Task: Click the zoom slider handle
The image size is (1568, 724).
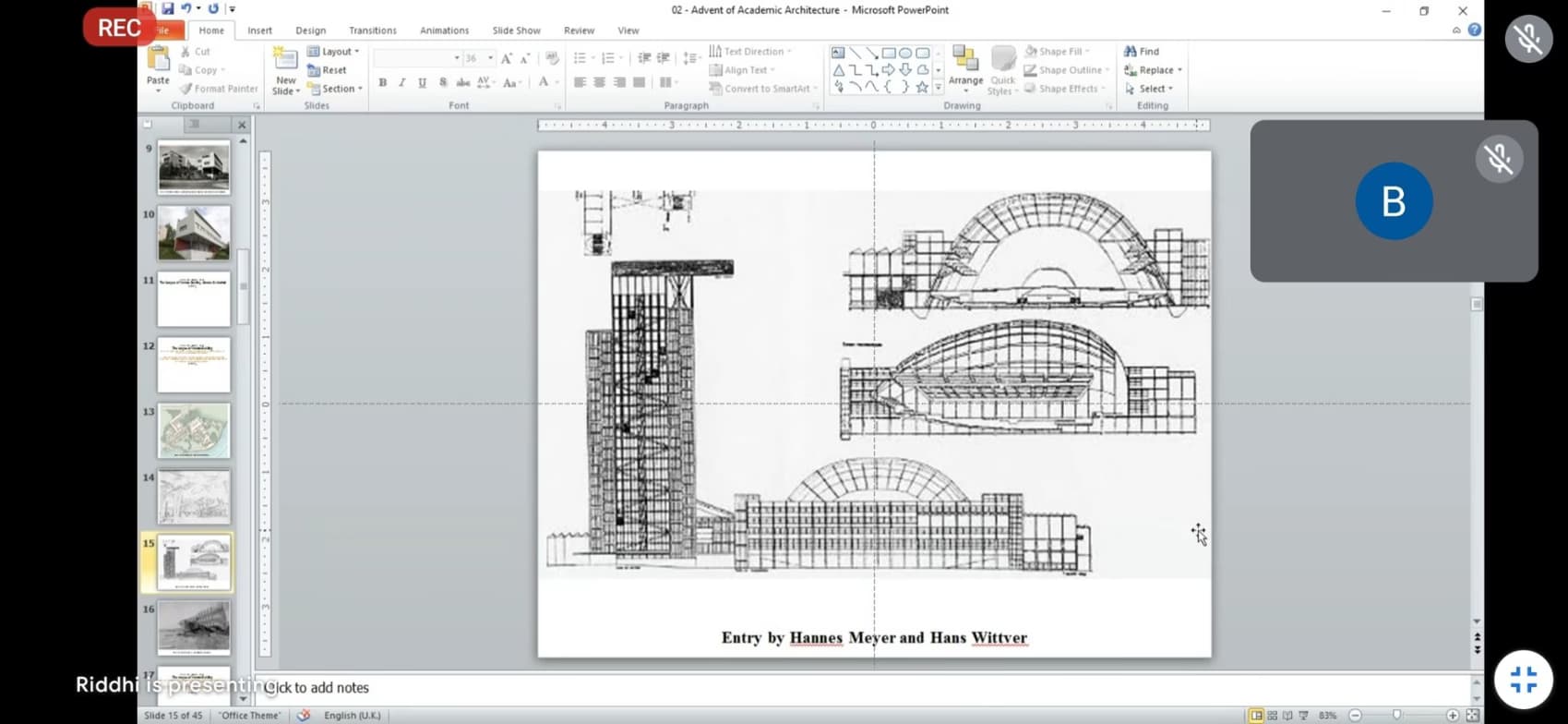Action: (x=1396, y=715)
